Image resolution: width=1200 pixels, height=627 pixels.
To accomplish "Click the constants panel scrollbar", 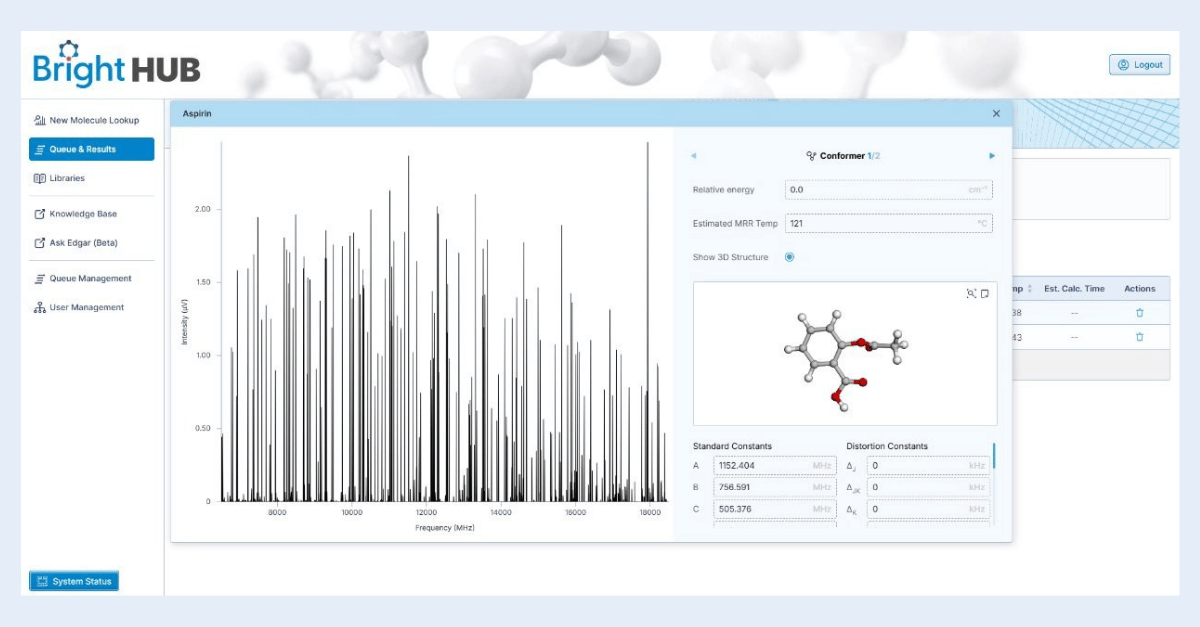I will pos(994,458).
